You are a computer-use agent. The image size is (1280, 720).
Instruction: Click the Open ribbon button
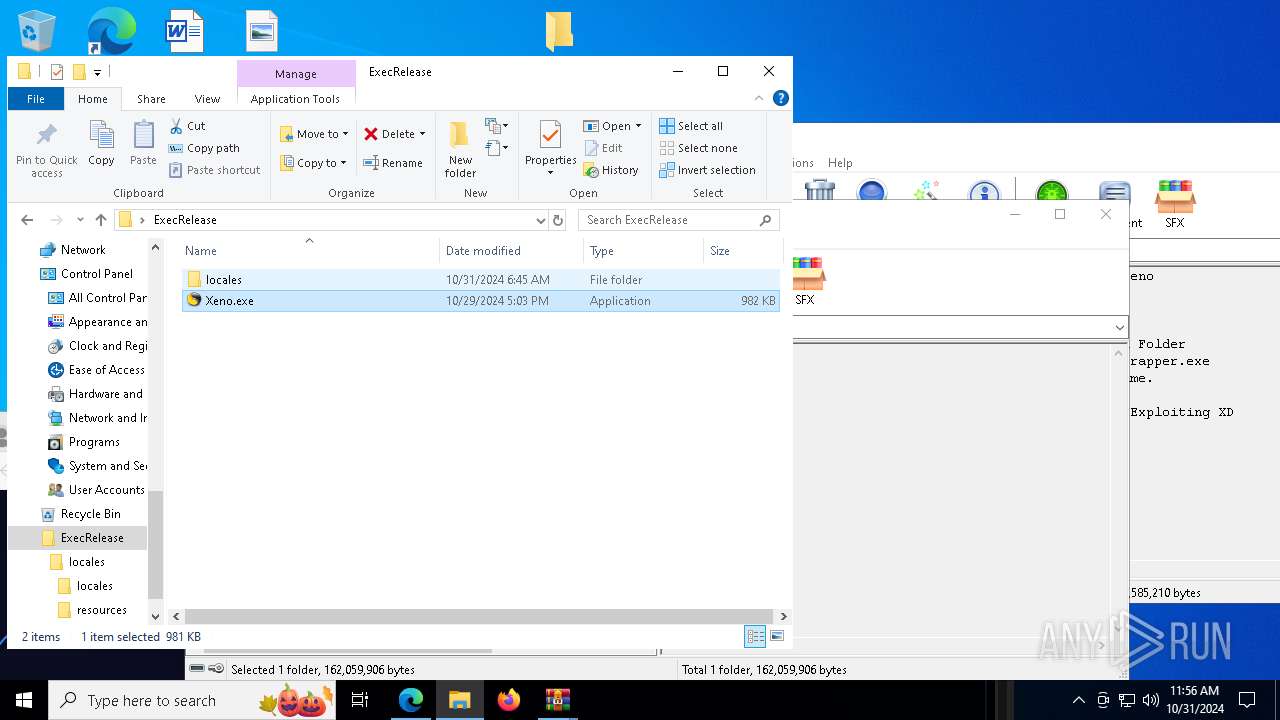[x=607, y=126]
